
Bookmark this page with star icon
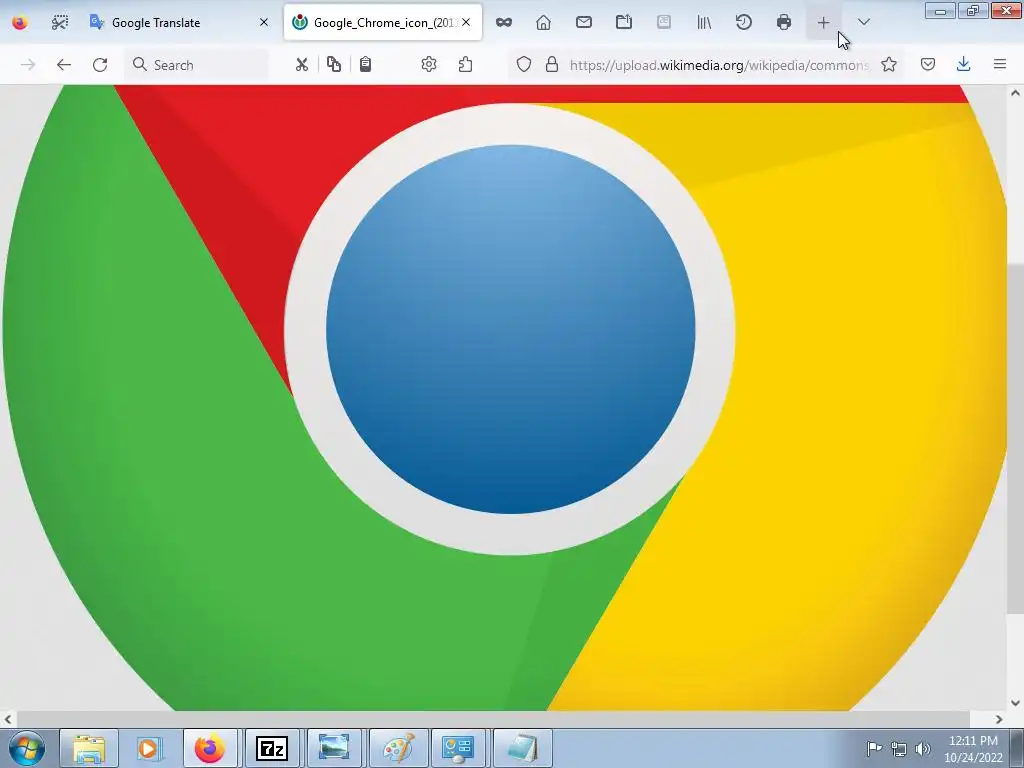889,65
